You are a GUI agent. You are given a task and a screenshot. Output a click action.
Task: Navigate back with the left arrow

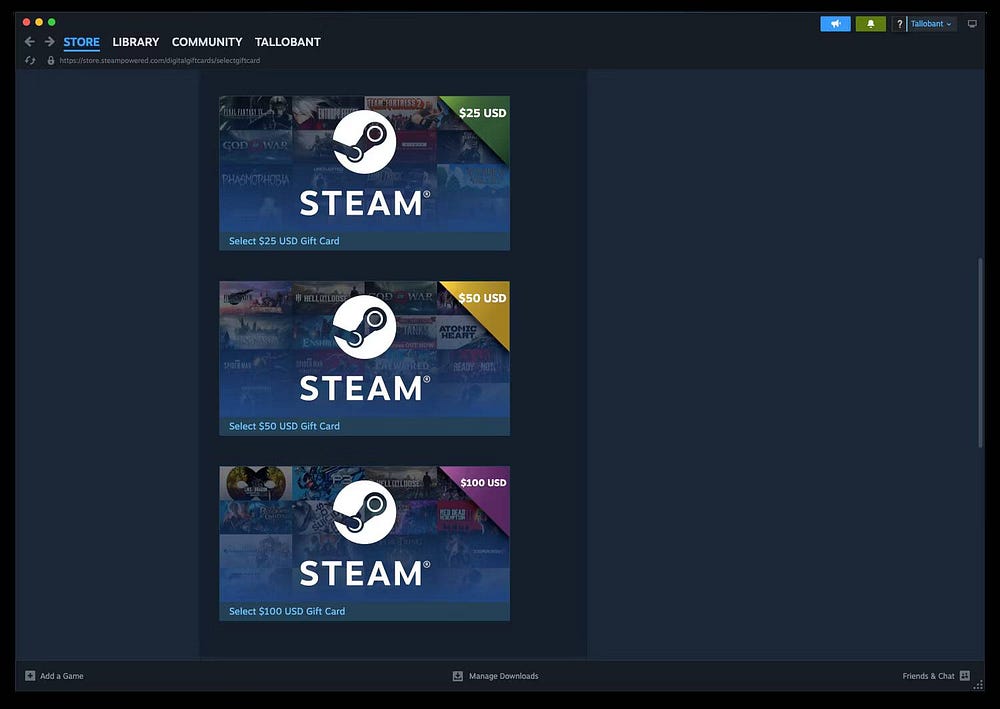pyautogui.click(x=29, y=41)
